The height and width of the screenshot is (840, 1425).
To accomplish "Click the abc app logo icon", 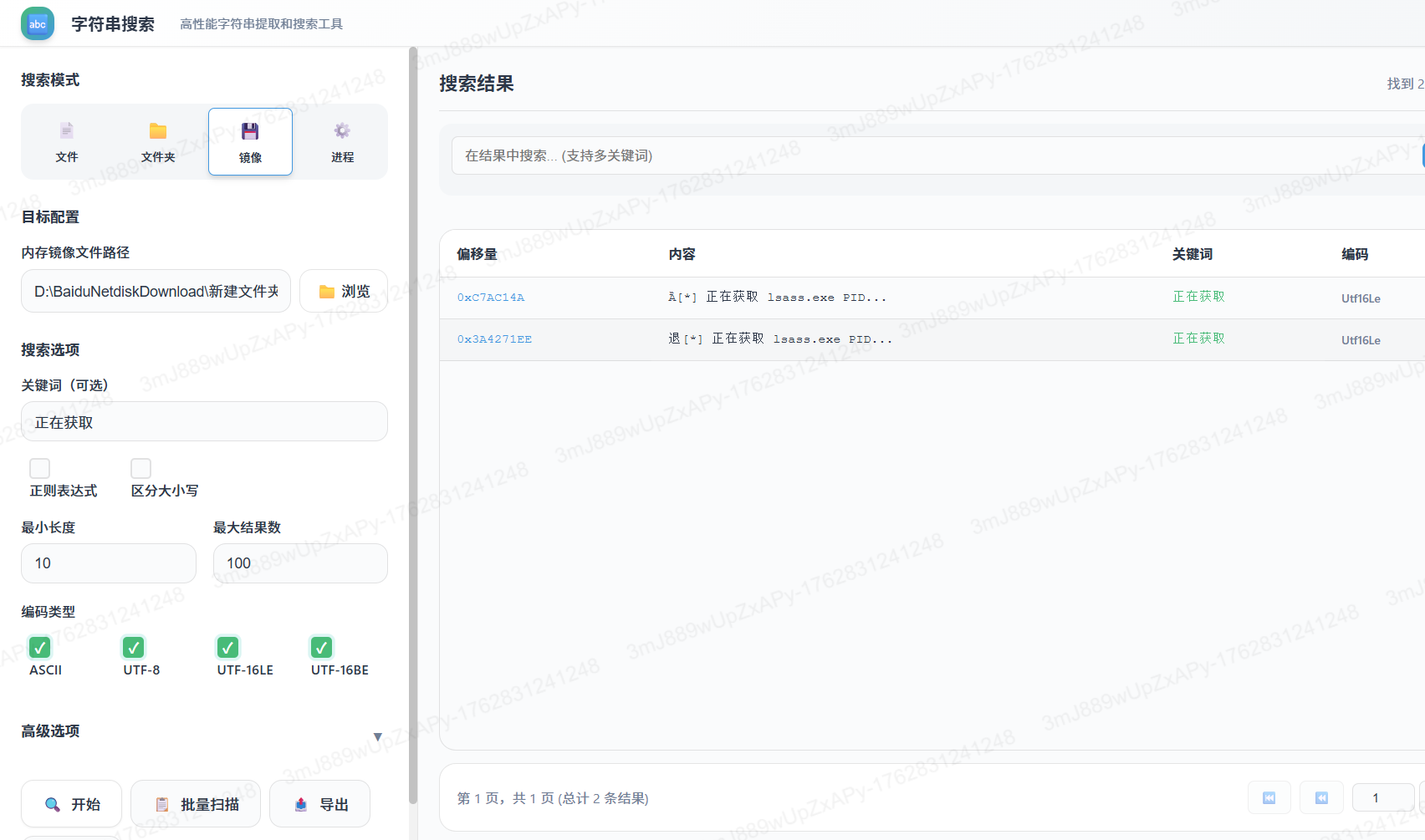I will click(38, 24).
